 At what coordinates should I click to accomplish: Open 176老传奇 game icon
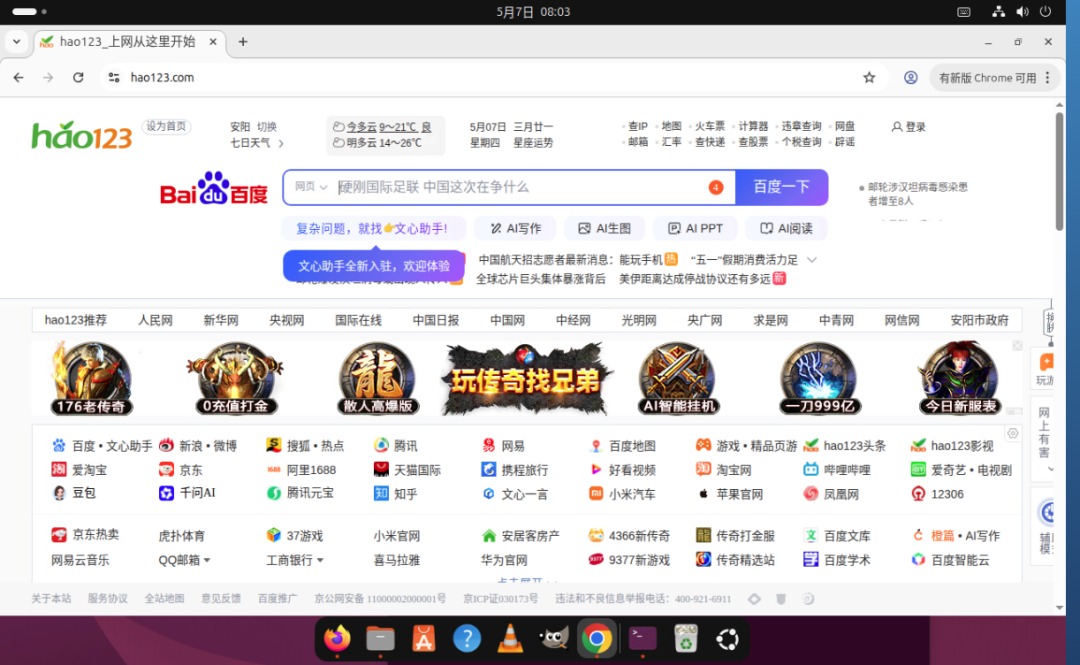pyautogui.click(x=91, y=378)
